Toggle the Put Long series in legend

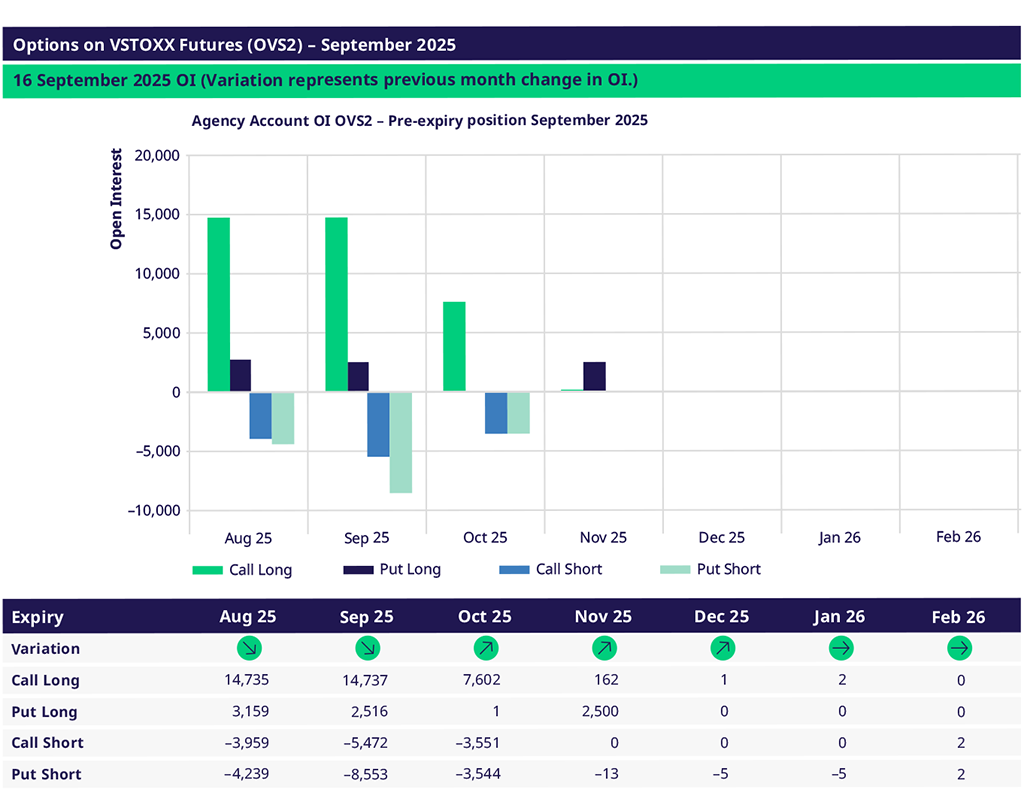click(x=395, y=570)
